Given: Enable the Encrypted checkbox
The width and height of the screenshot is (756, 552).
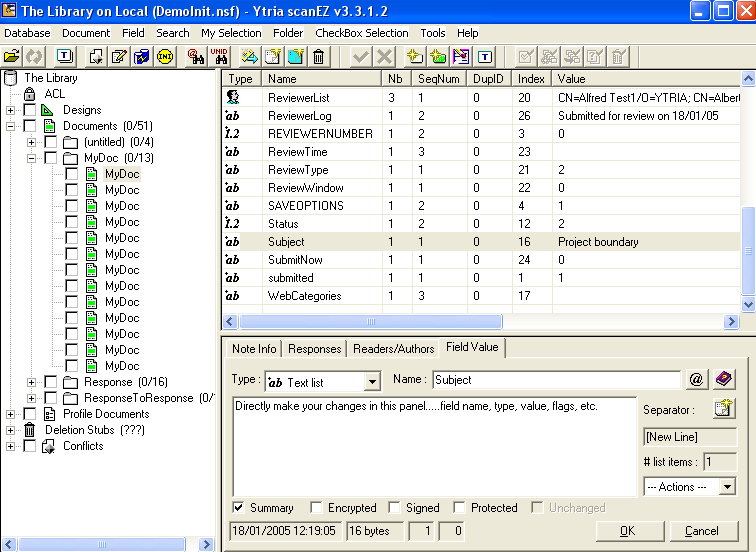Looking at the screenshot, I should [x=316, y=507].
